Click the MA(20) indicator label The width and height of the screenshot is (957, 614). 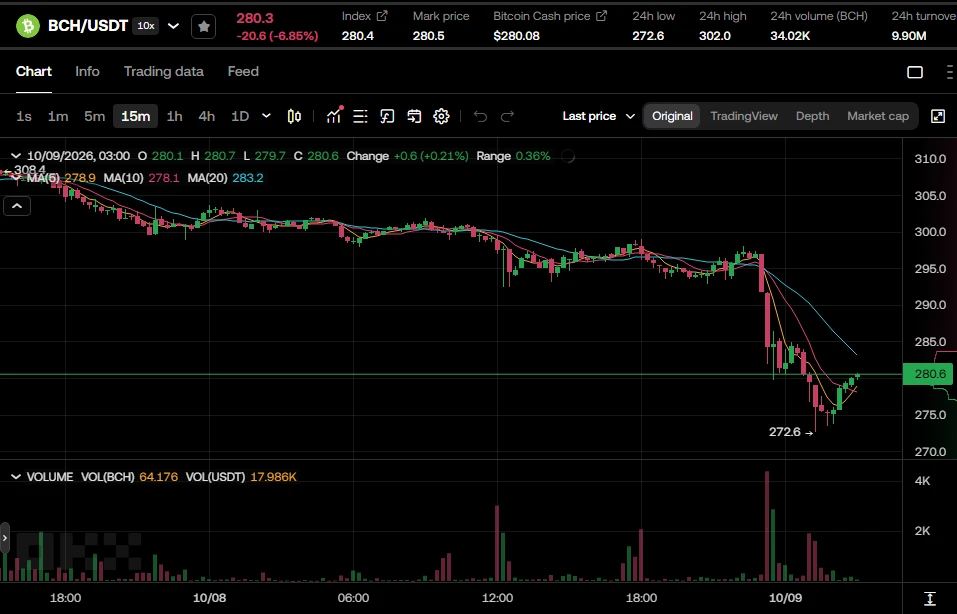pos(208,178)
